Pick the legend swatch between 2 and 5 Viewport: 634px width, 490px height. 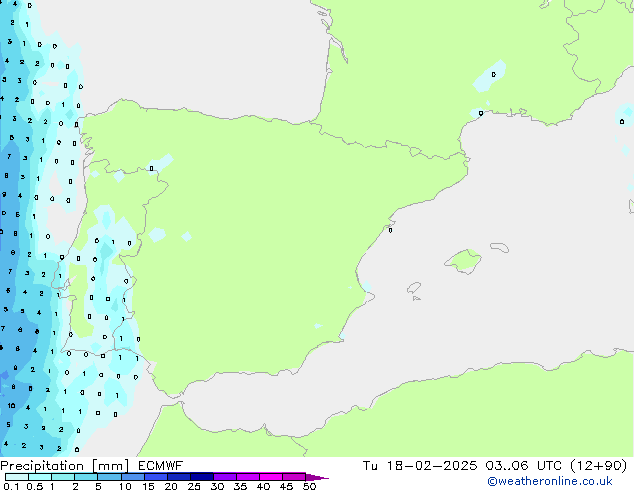click(86, 477)
